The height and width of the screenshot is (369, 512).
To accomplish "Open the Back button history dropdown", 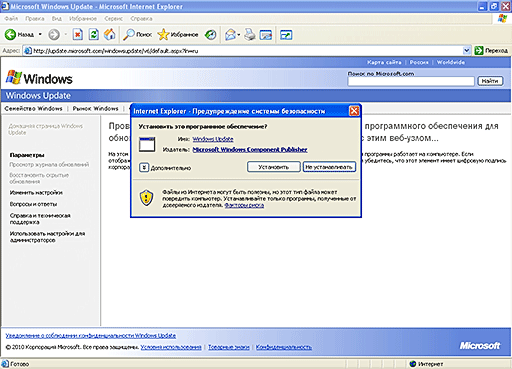I will pyautogui.click(x=40, y=34).
